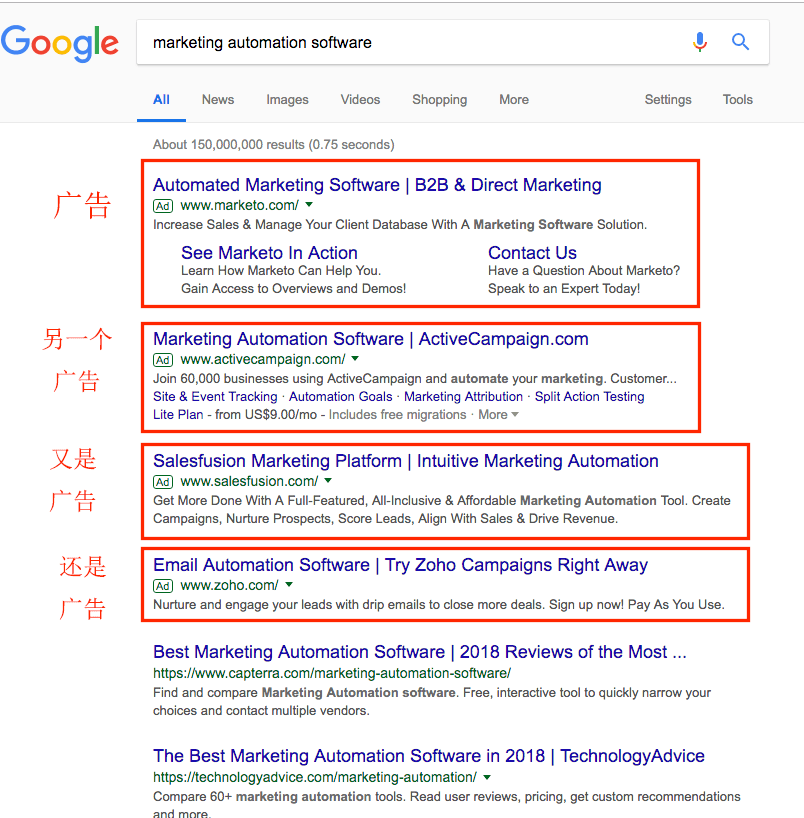Switch to the Images tab
The width and height of the screenshot is (804, 818).
coord(287,99)
